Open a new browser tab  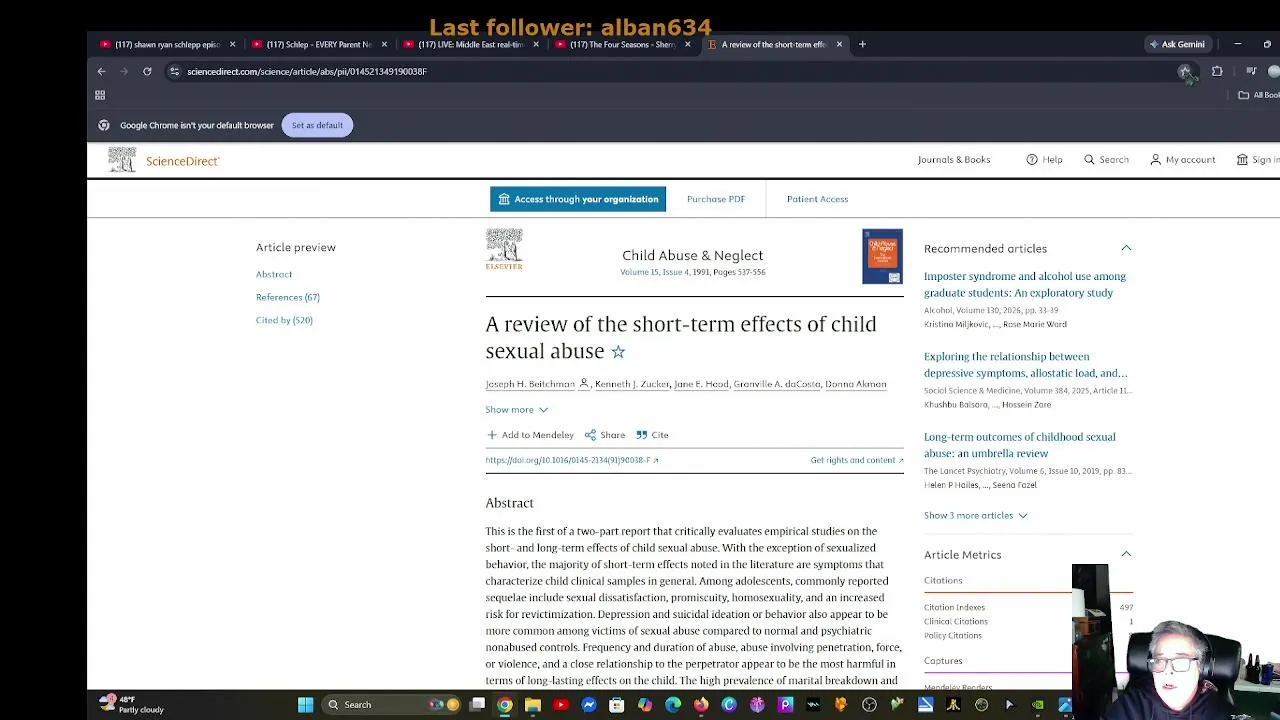tap(862, 44)
